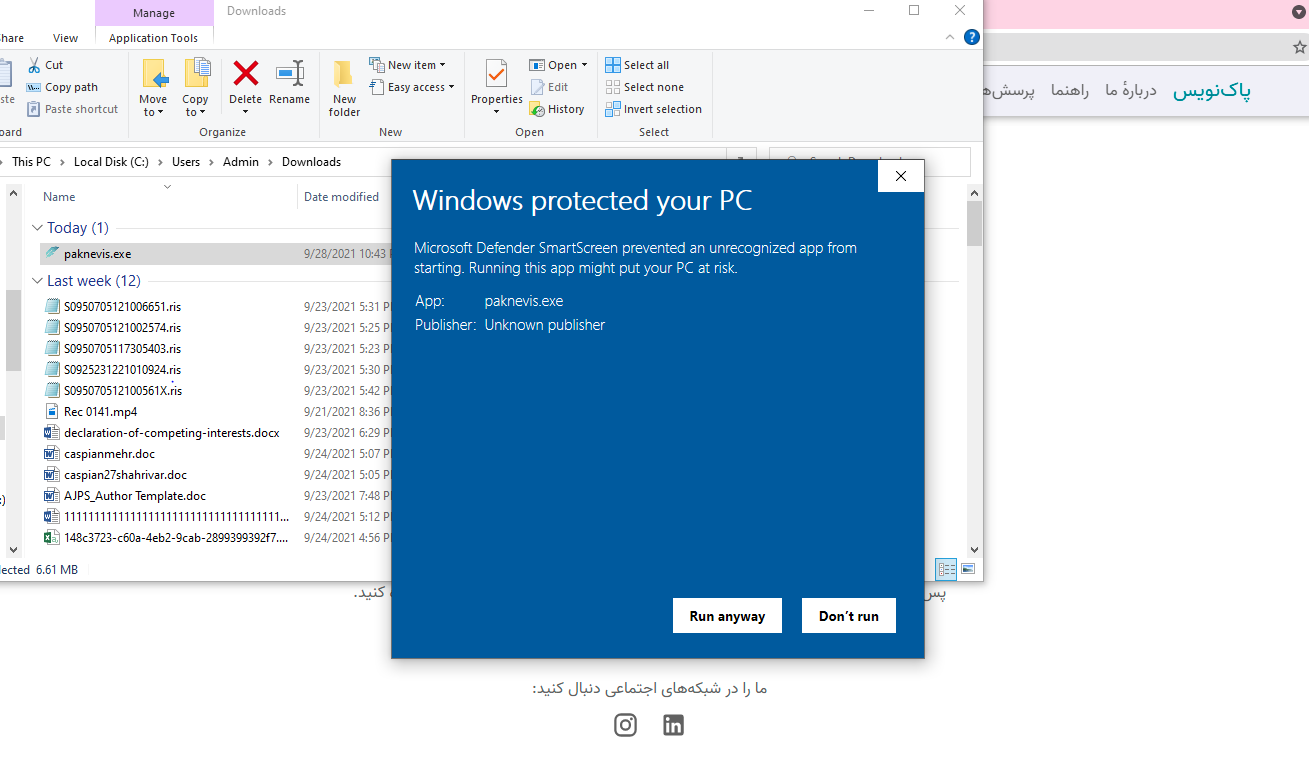Sort by Date modified column header
Viewport: 1309px width, 759px height.
pos(341,197)
